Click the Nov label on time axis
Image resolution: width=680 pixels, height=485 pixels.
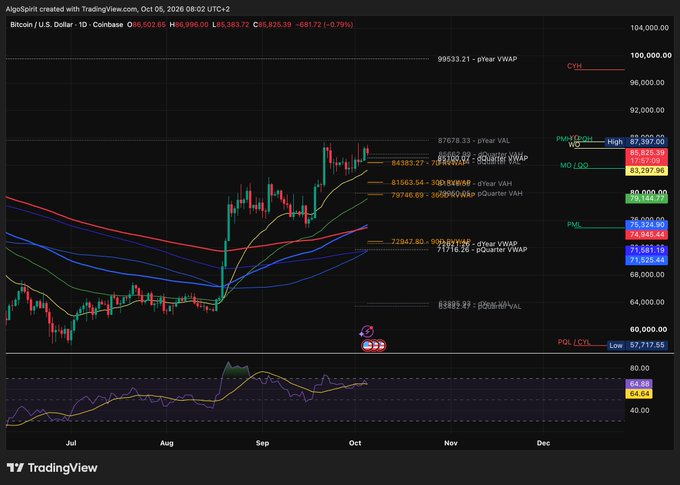tap(451, 443)
